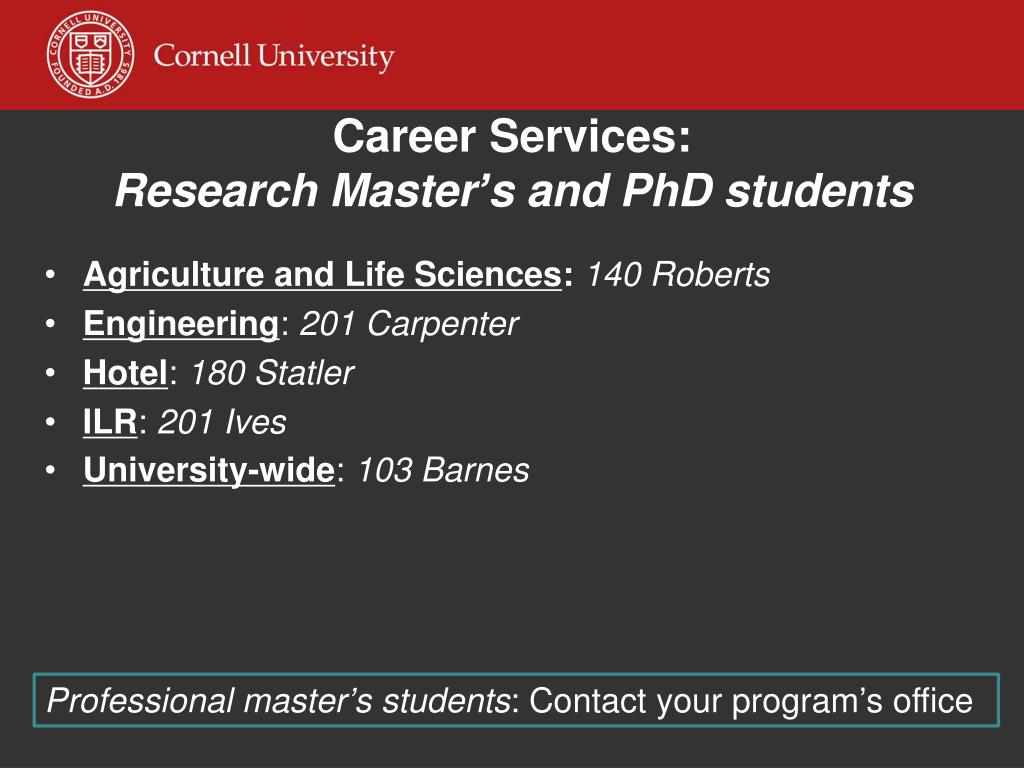1024x768 pixels.
Task: Open the Hotel link
Action: click(125, 372)
